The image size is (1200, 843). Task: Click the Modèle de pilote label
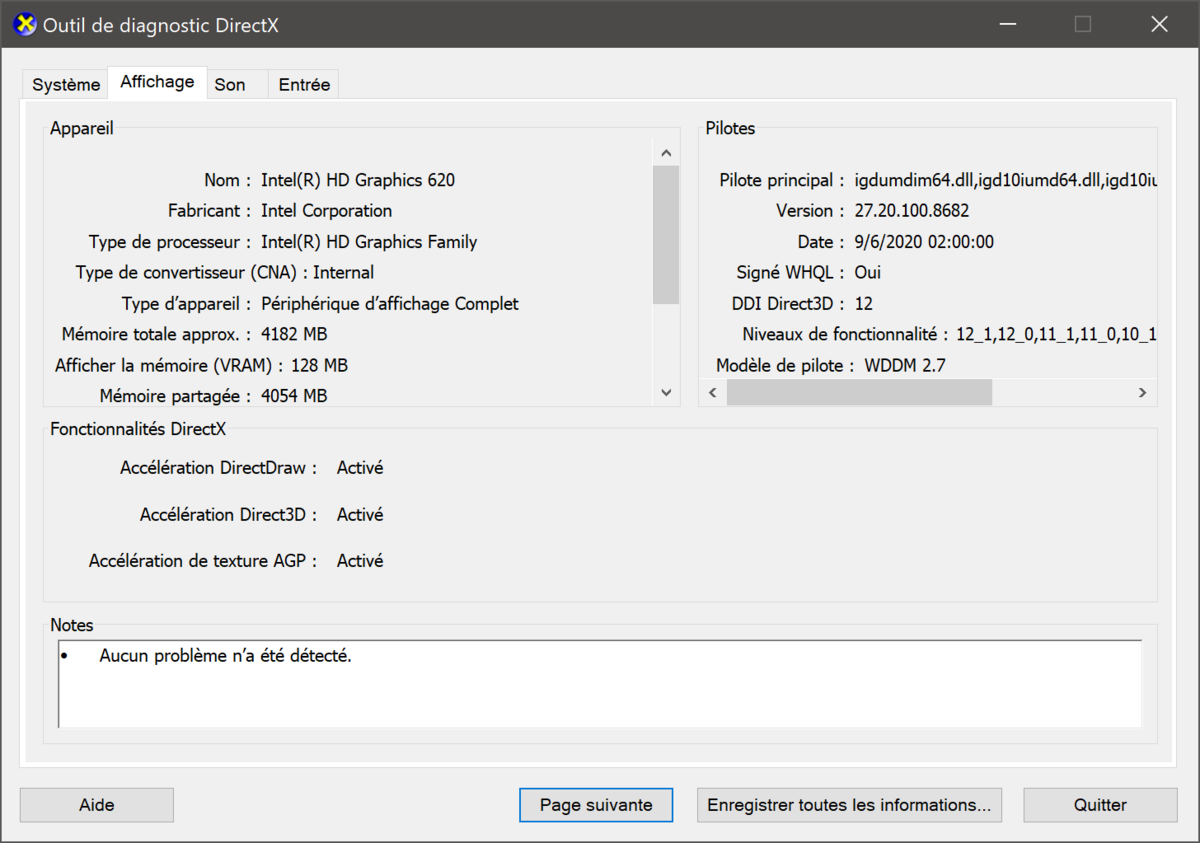[x=786, y=365]
